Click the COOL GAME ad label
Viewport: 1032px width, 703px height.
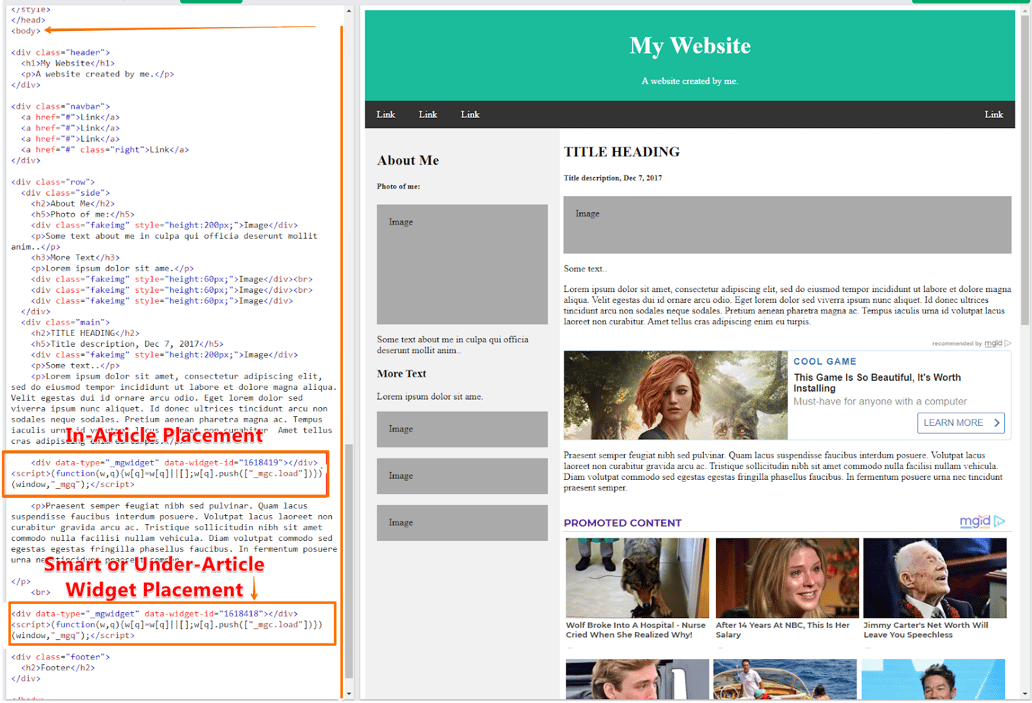coord(824,361)
